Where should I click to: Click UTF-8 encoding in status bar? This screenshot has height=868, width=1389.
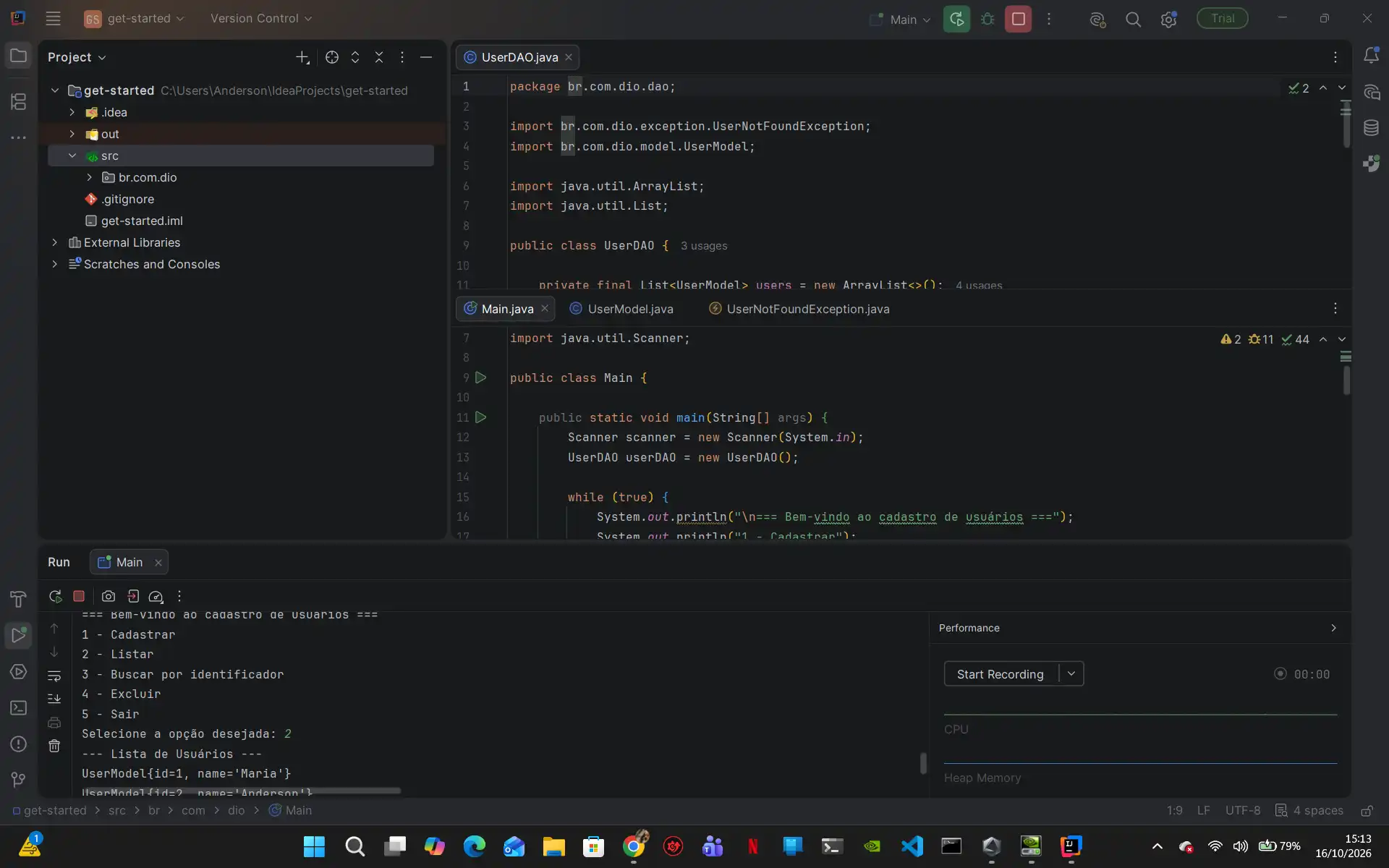tap(1243, 810)
